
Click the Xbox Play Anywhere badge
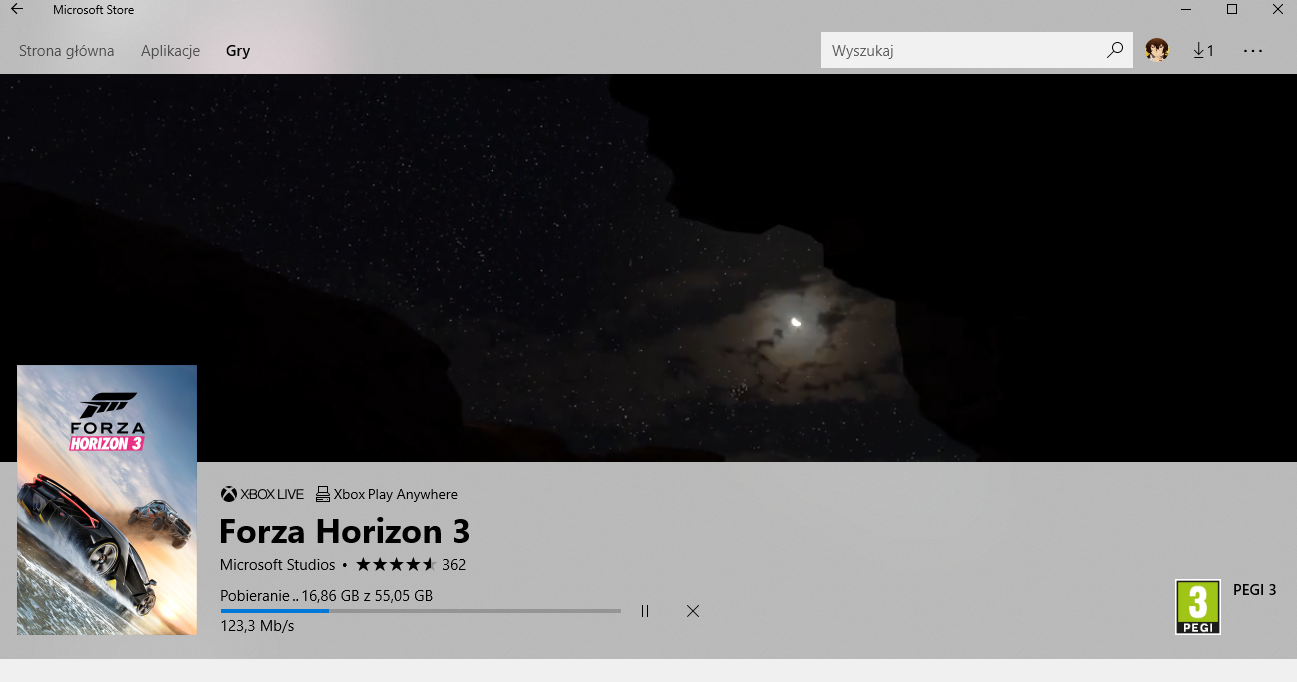pyautogui.click(x=387, y=494)
